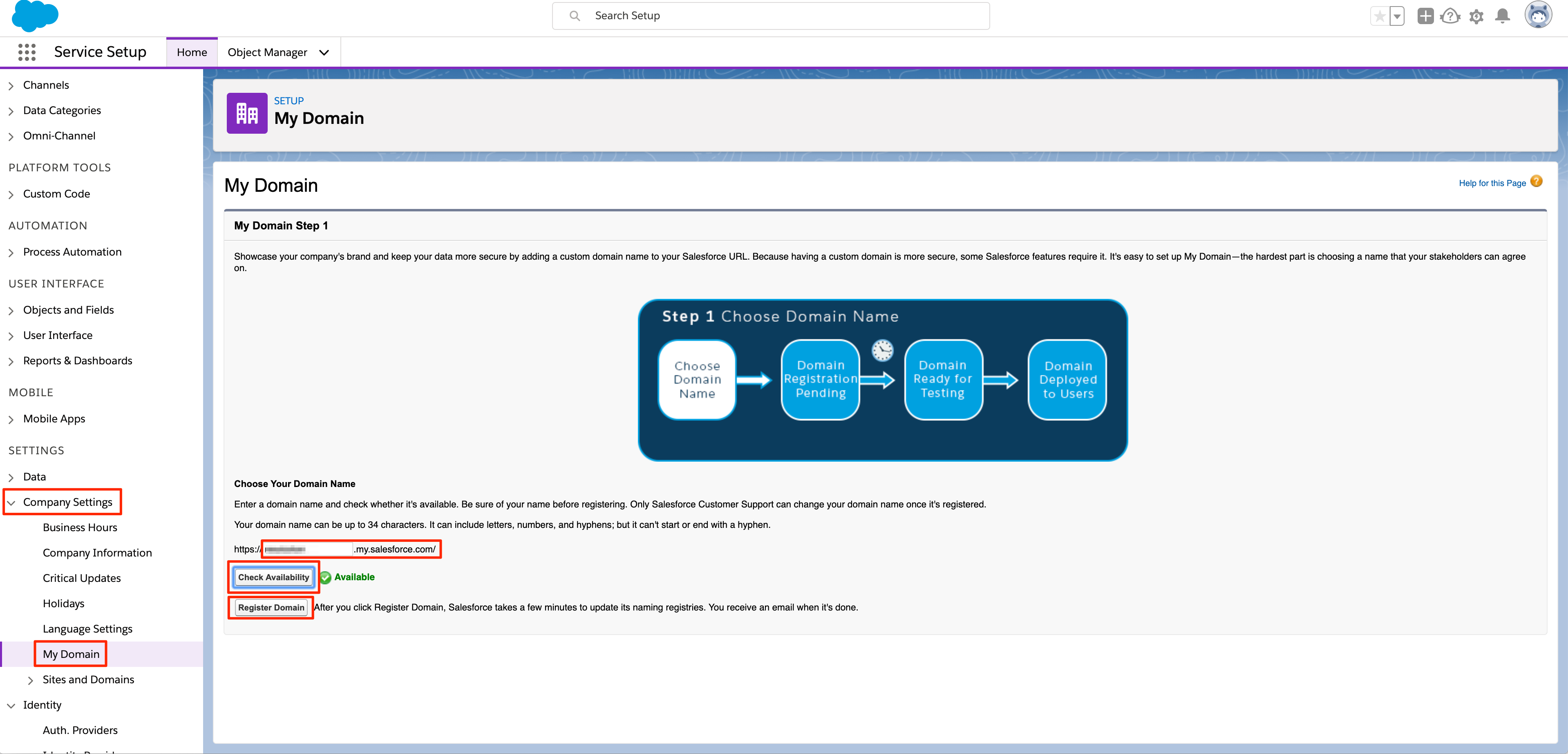
Task: Open the favorites list dropdown arrow
Action: (x=1397, y=16)
